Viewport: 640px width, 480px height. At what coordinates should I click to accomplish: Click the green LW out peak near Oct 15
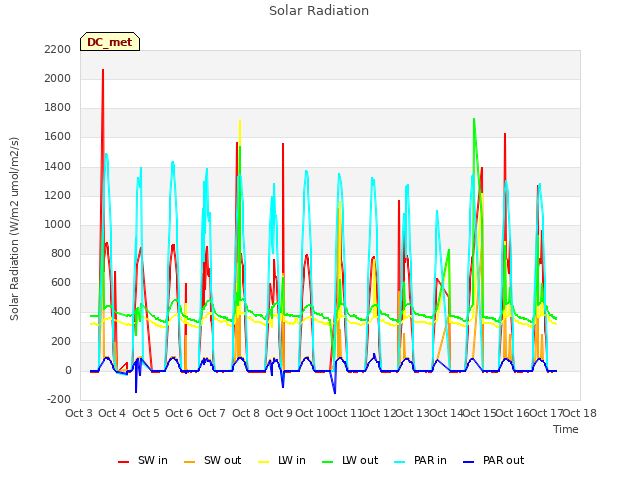pyautogui.click(x=474, y=120)
